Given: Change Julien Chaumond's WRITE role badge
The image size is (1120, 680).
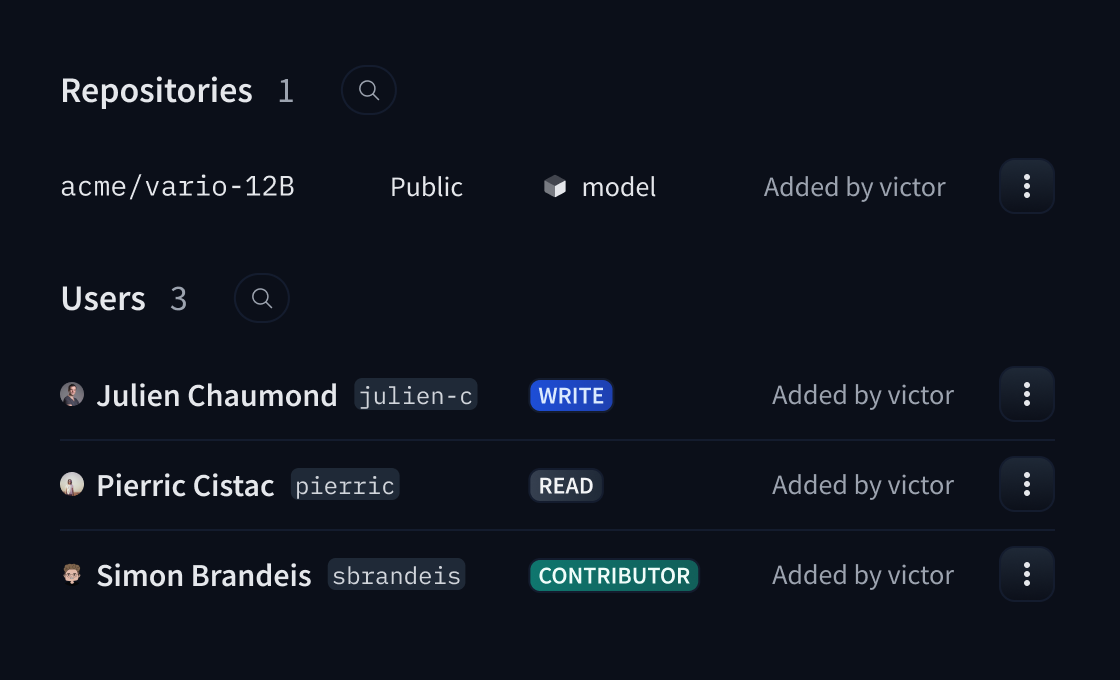Looking at the screenshot, I should click(x=571, y=395).
